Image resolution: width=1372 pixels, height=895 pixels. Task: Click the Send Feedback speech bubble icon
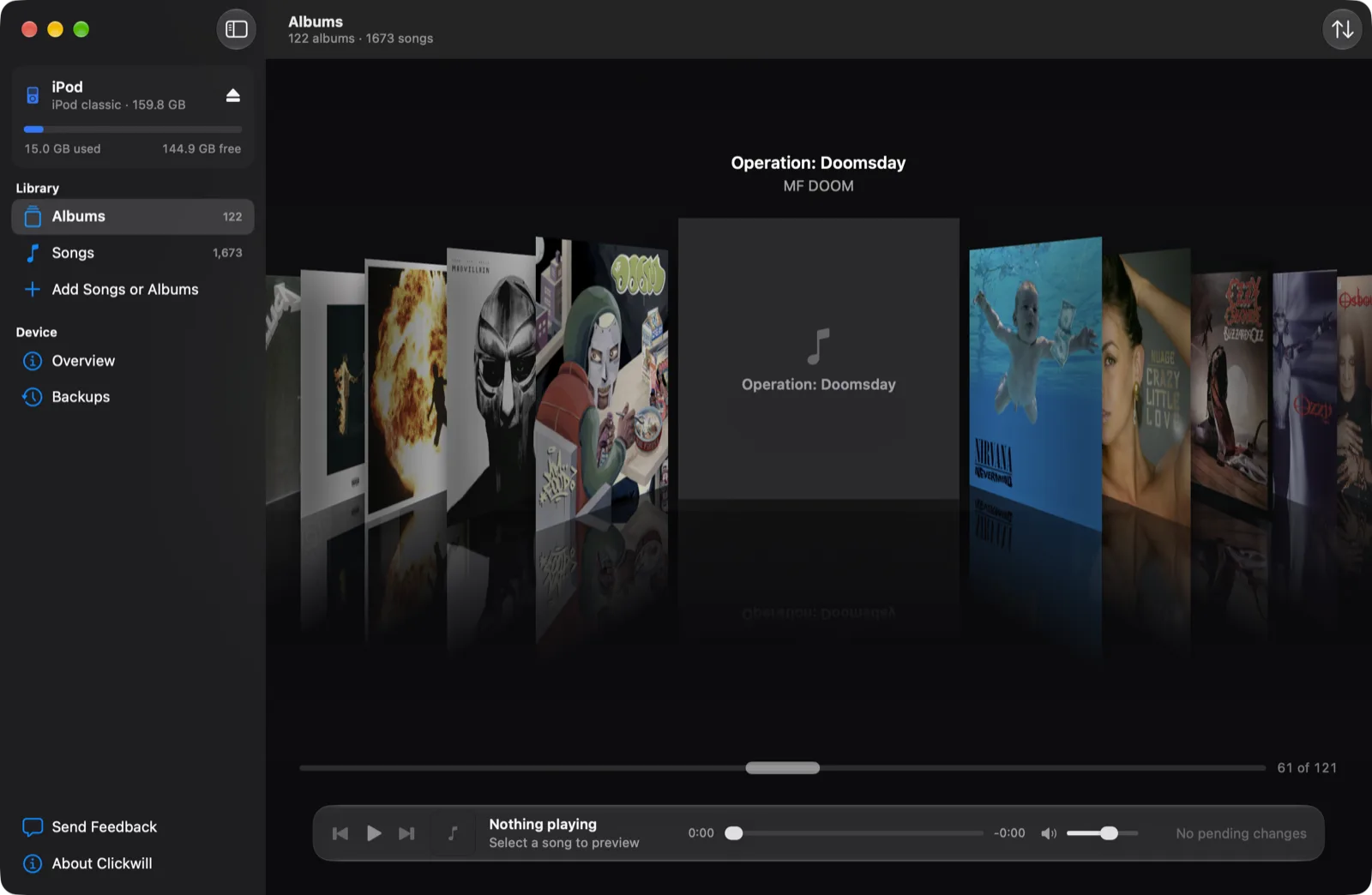coord(33,827)
